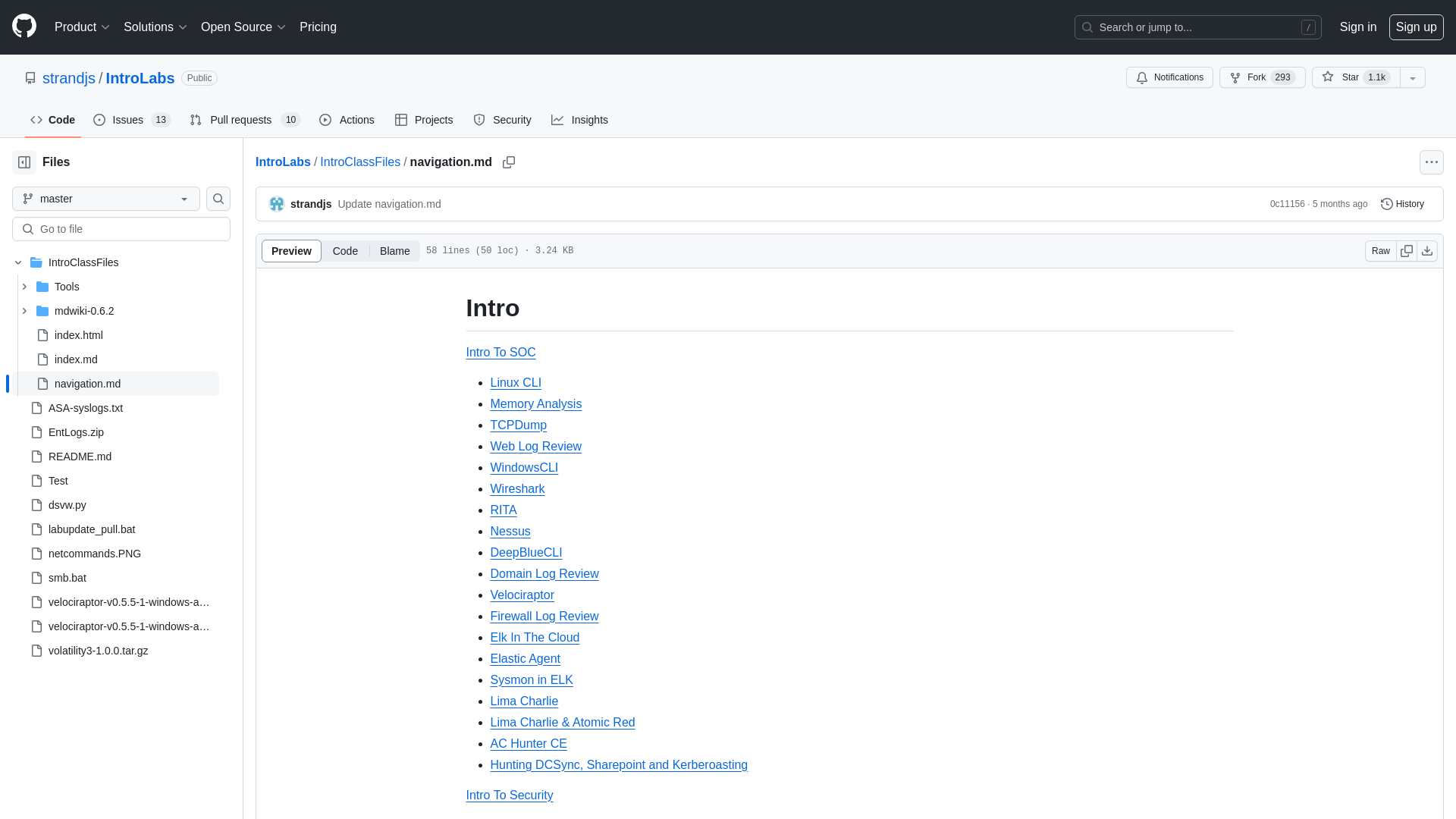
Task: Copy raw file contents icon
Action: point(1407,251)
